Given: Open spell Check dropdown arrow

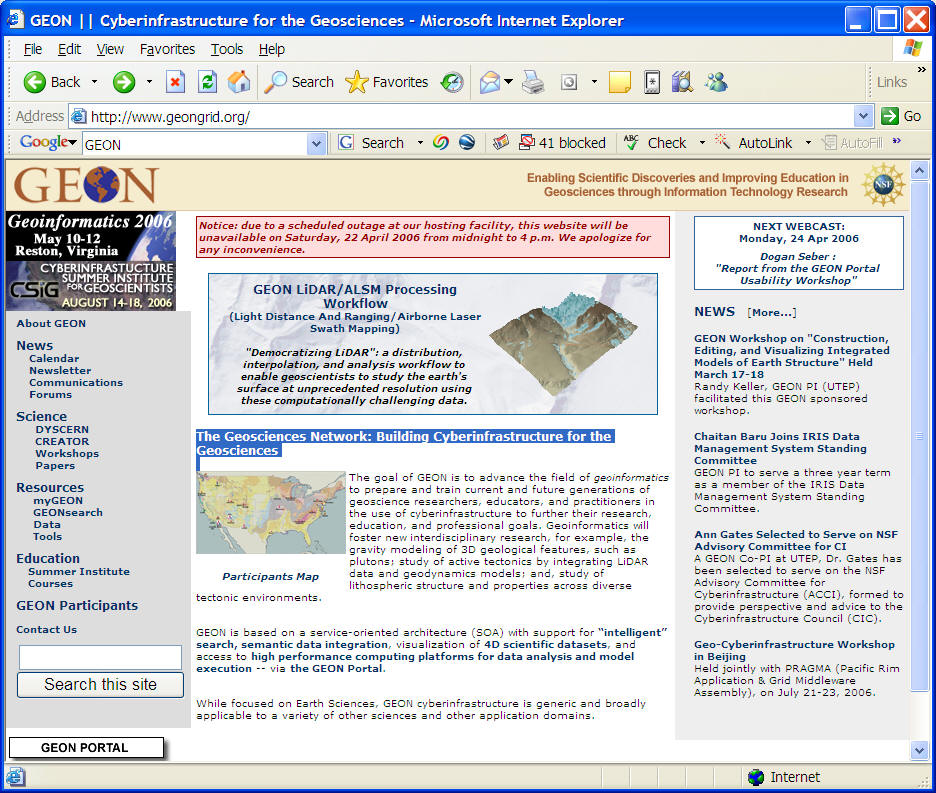Looking at the screenshot, I should (x=702, y=143).
